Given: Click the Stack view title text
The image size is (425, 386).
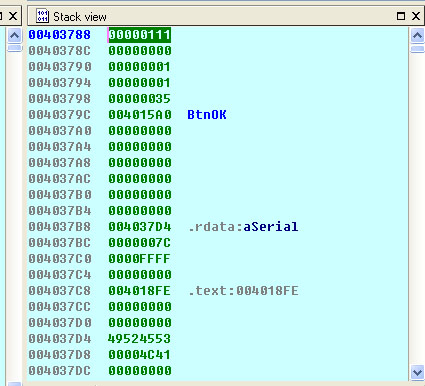Looking at the screenshot, I should point(80,17).
